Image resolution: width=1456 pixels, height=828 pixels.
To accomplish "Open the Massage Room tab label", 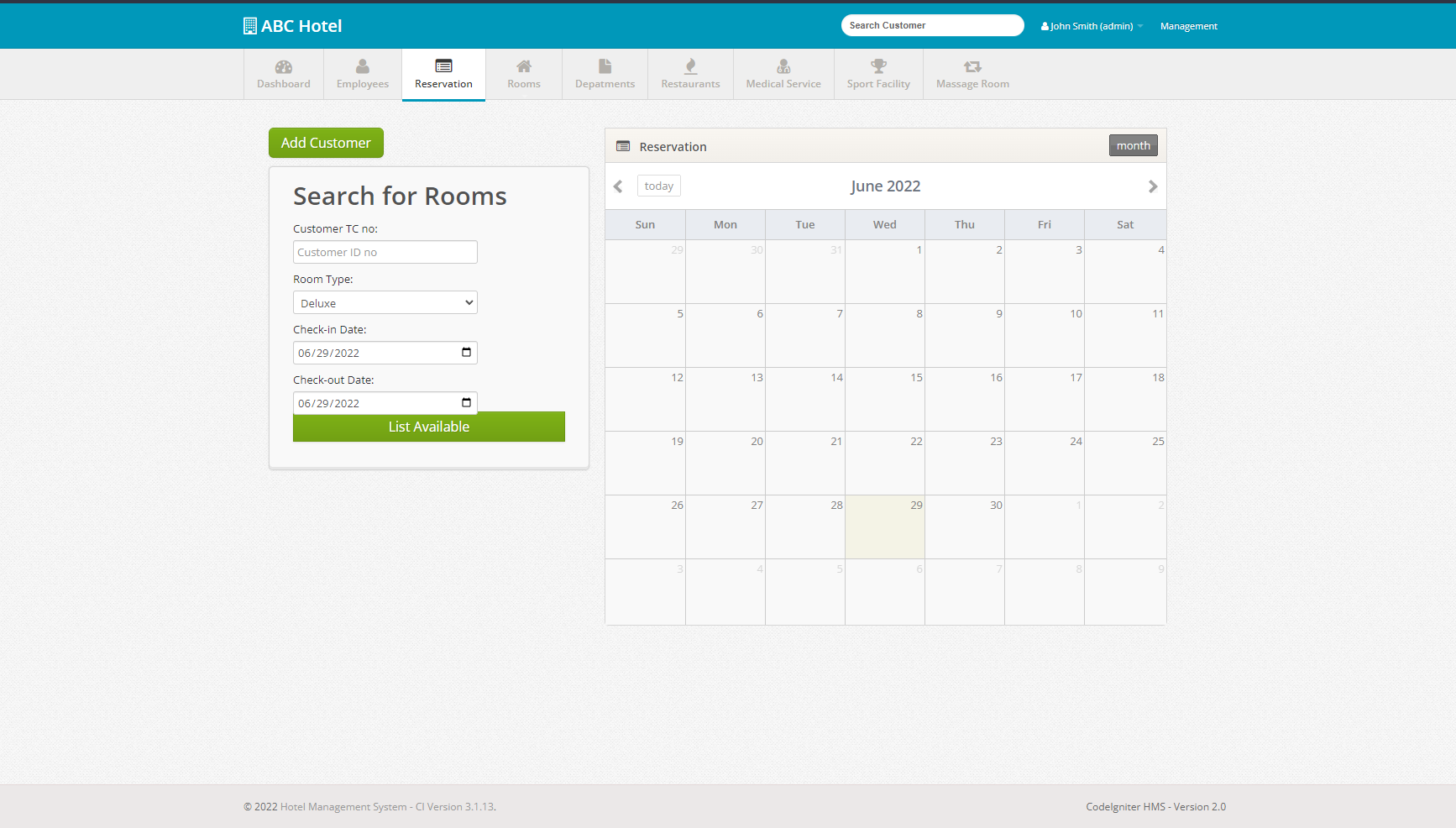I will pos(972,84).
